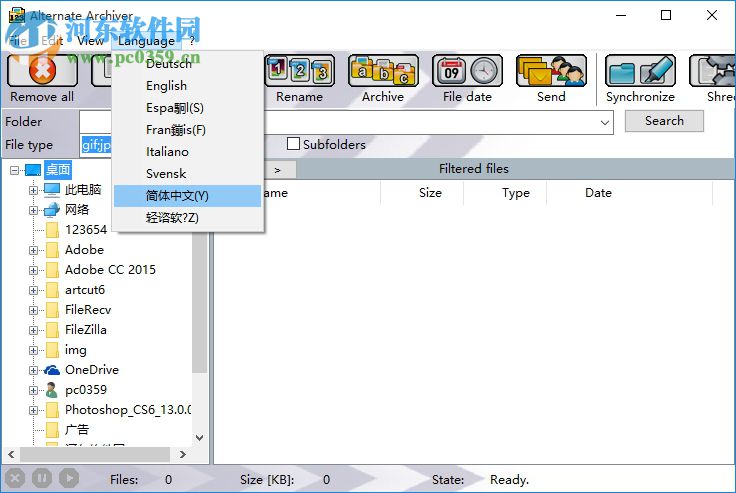Select the 广告 folder
Image resolution: width=736 pixels, height=493 pixels.
tap(77, 430)
